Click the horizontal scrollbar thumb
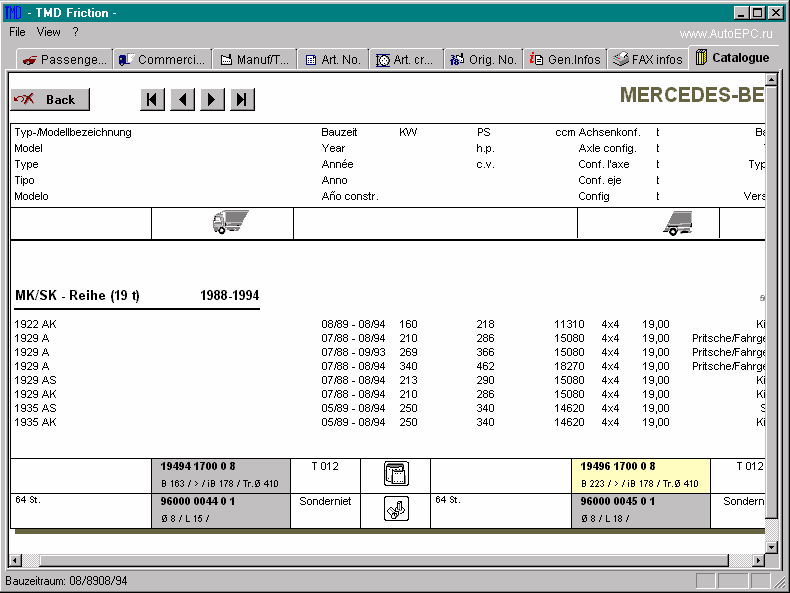 384,560
